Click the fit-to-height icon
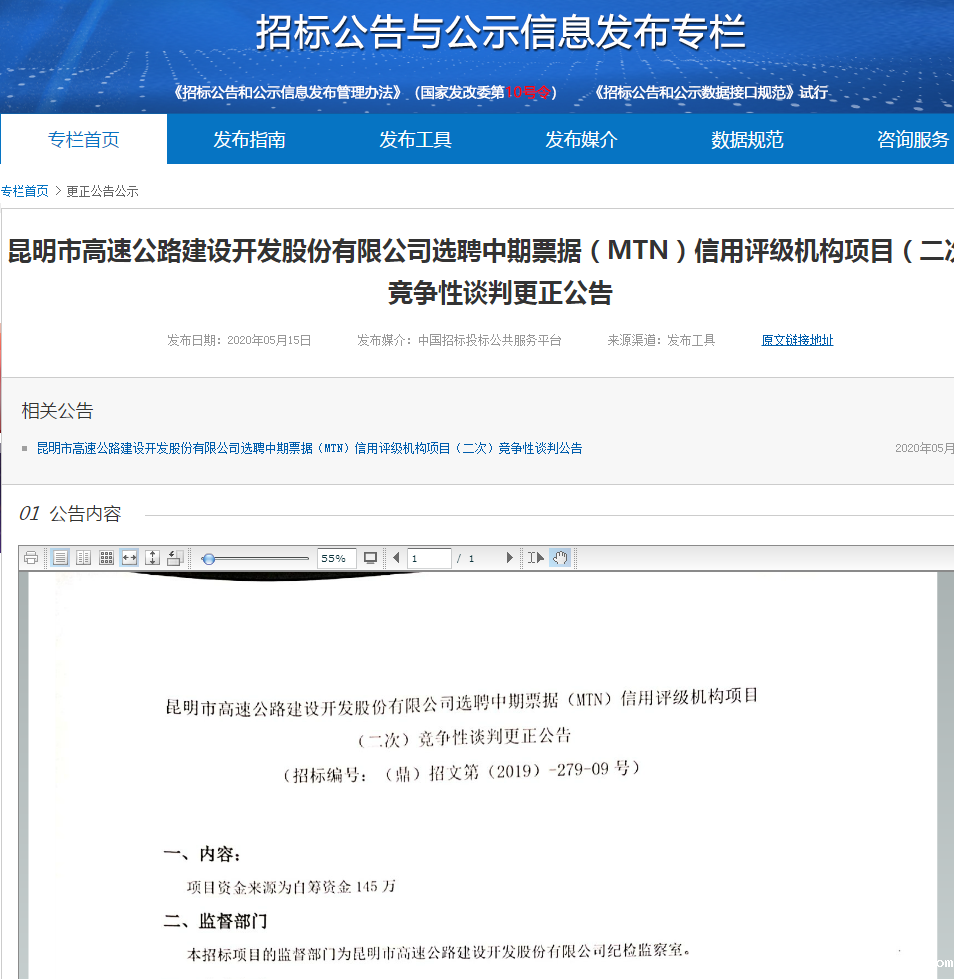 click(x=151, y=558)
